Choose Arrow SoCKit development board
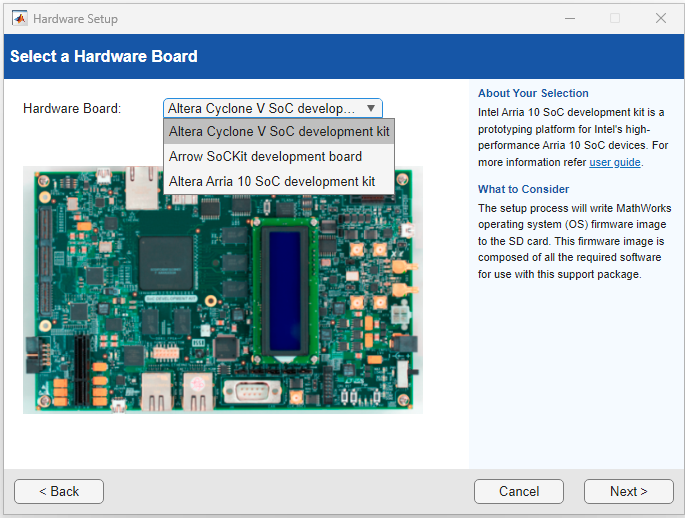Viewport: 685px width, 518px height. (x=265, y=156)
